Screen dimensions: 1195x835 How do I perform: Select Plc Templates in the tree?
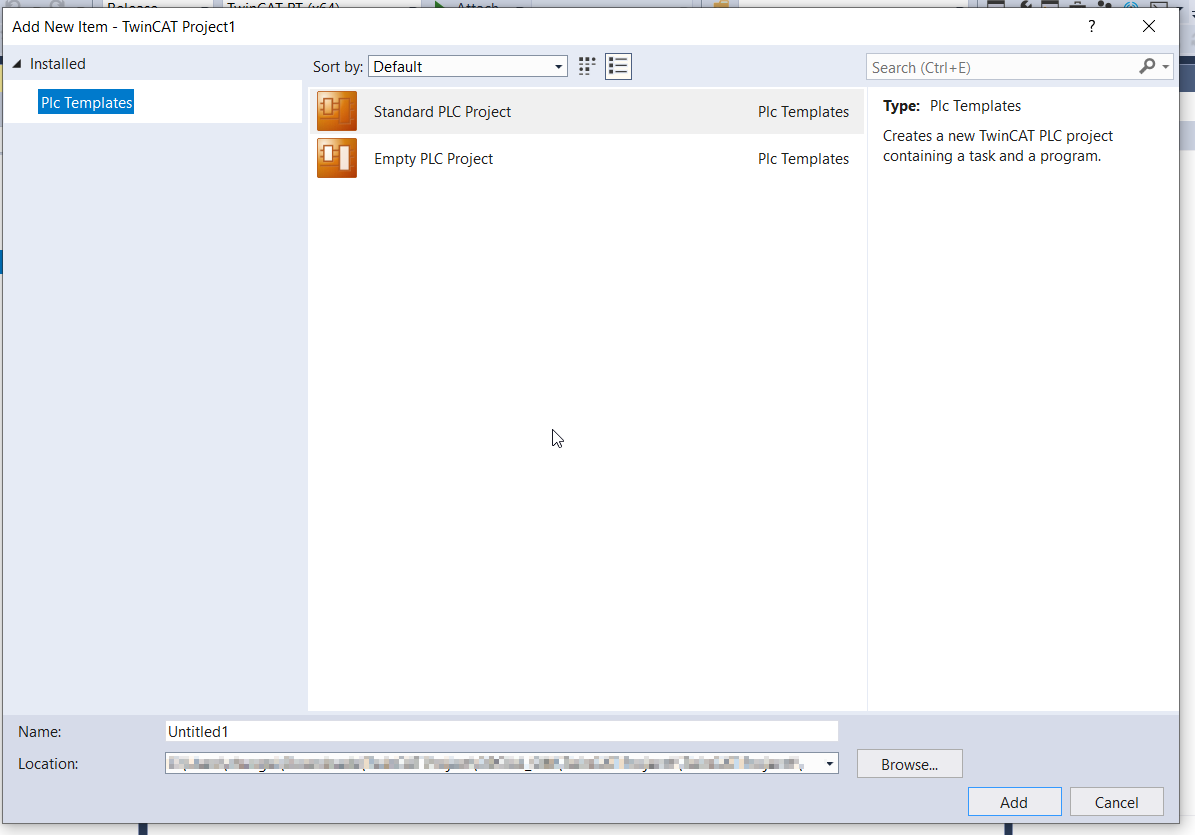[86, 102]
